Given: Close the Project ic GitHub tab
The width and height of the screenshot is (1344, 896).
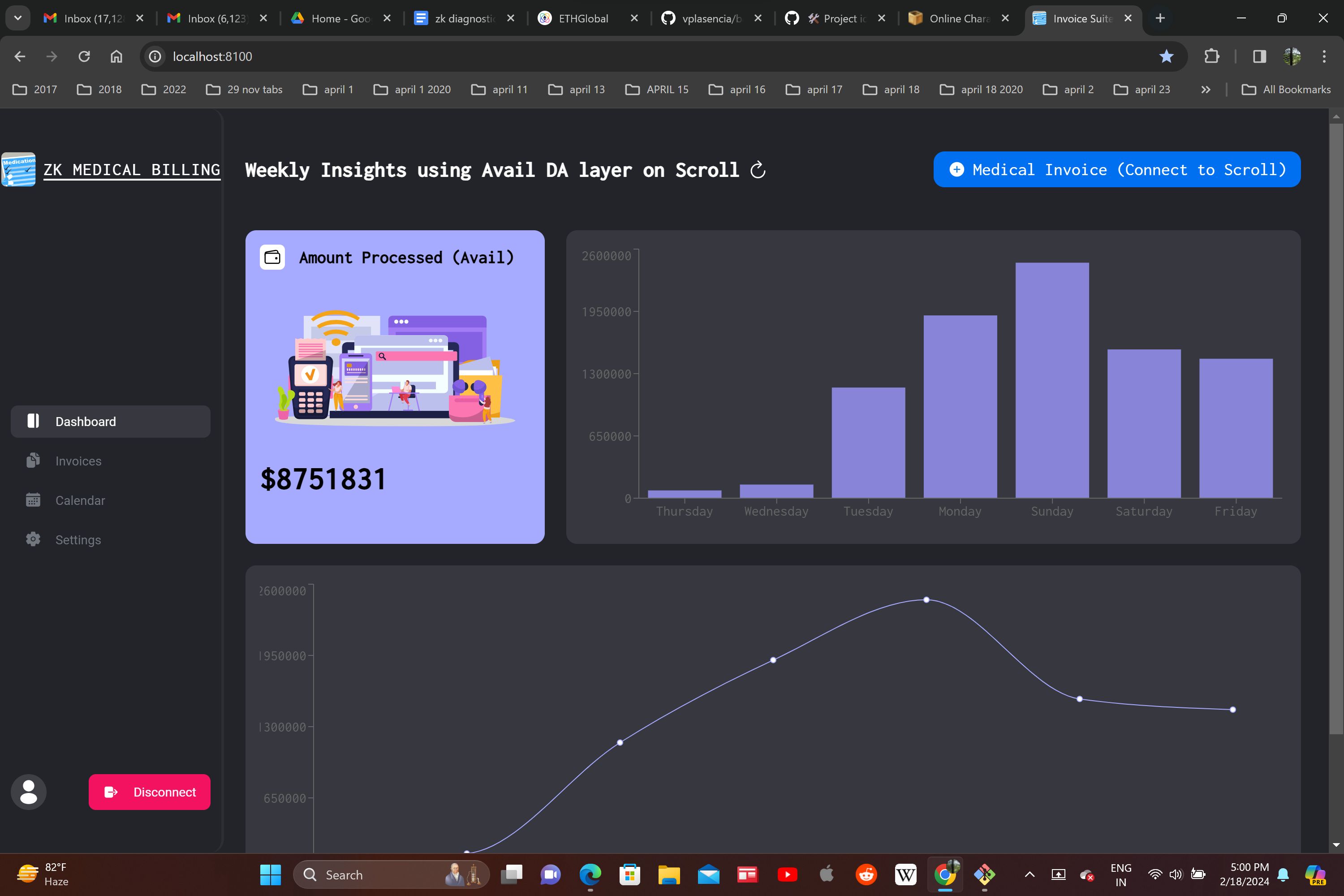Looking at the screenshot, I should coord(882,18).
